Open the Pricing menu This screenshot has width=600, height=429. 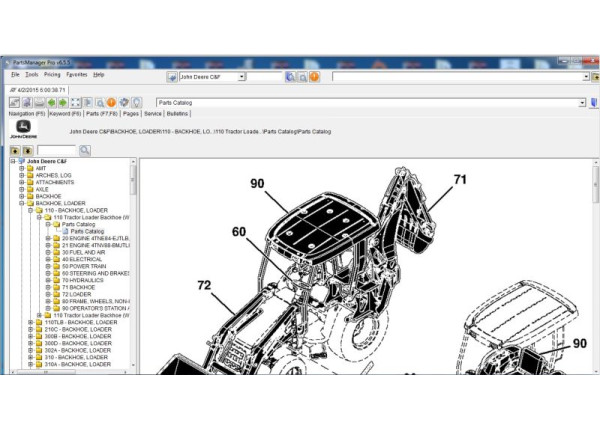tap(51, 74)
